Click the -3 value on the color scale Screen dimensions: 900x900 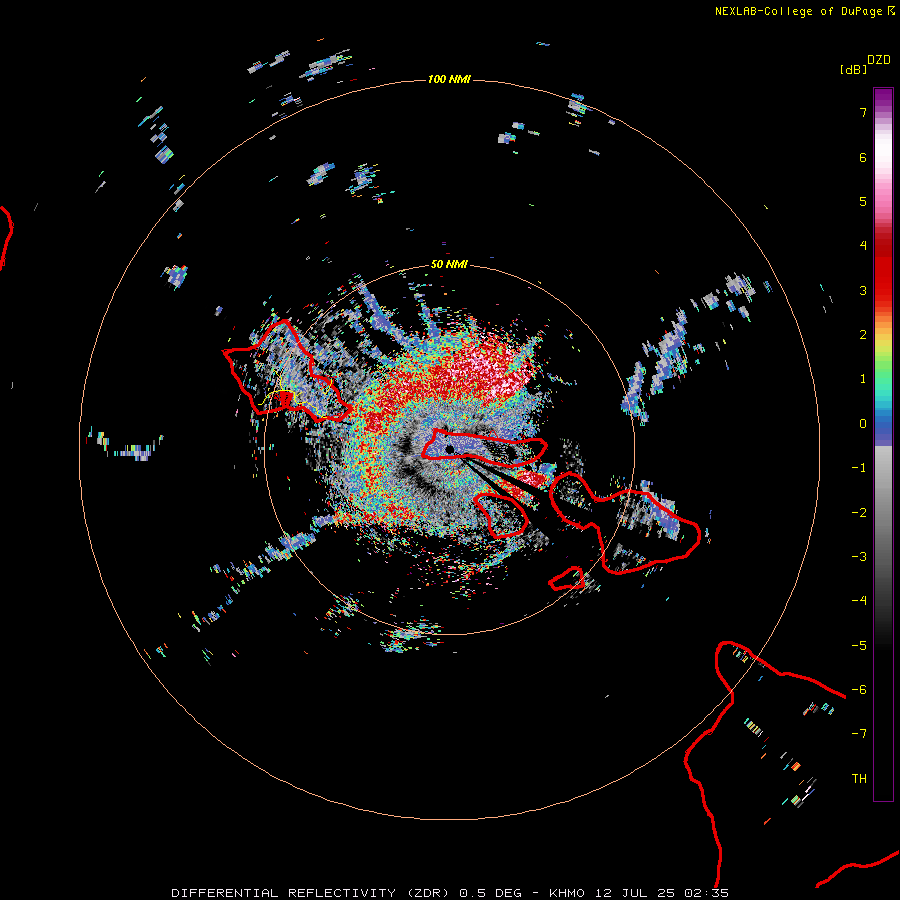click(859, 557)
